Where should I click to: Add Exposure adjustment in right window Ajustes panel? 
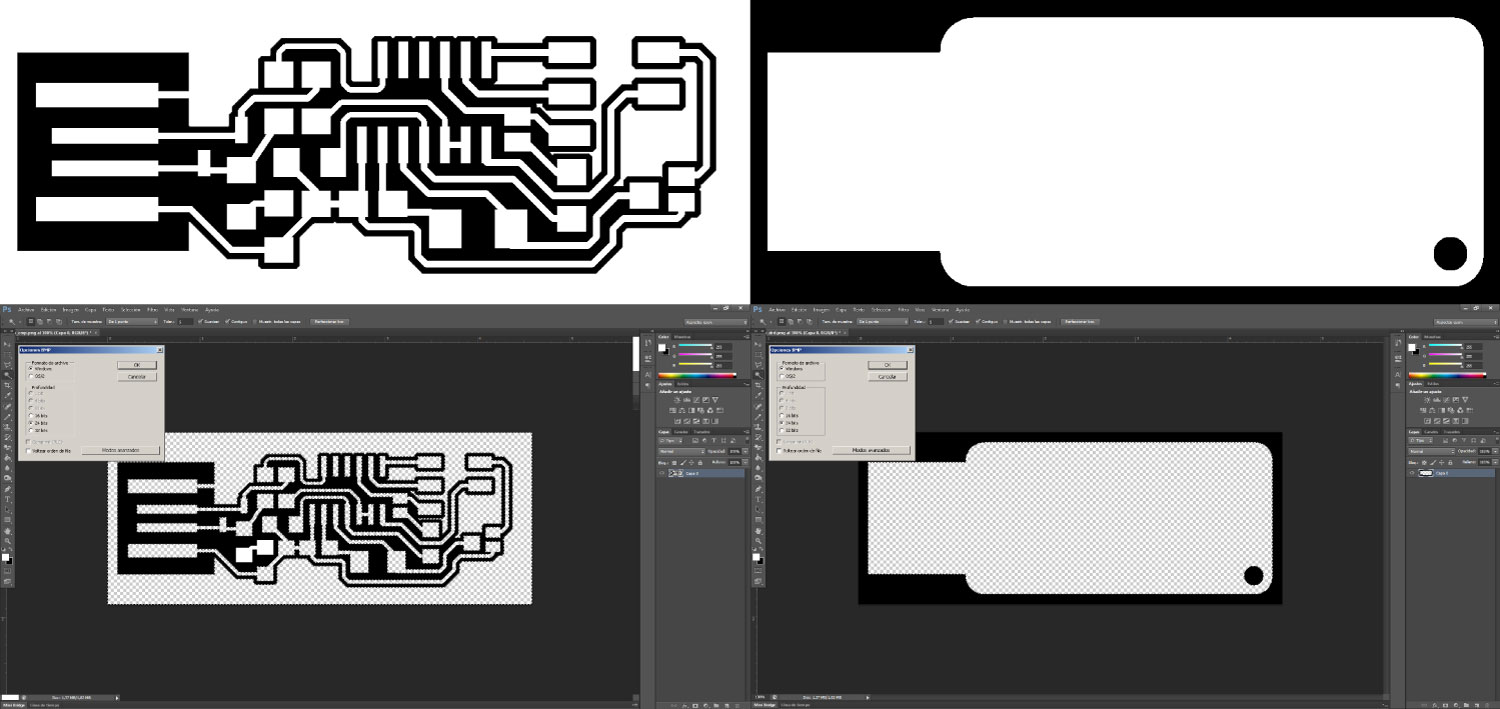(1455, 399)
